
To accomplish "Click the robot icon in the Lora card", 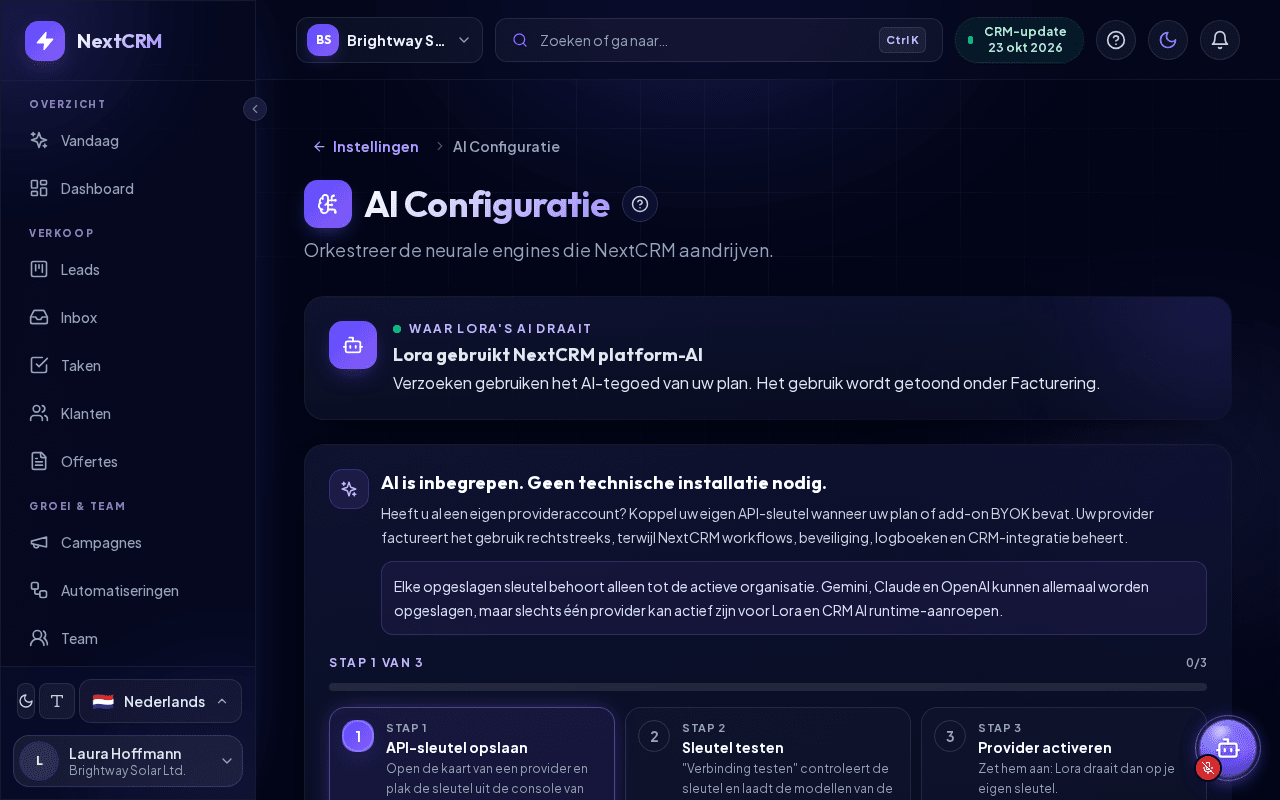I will 353,345.
